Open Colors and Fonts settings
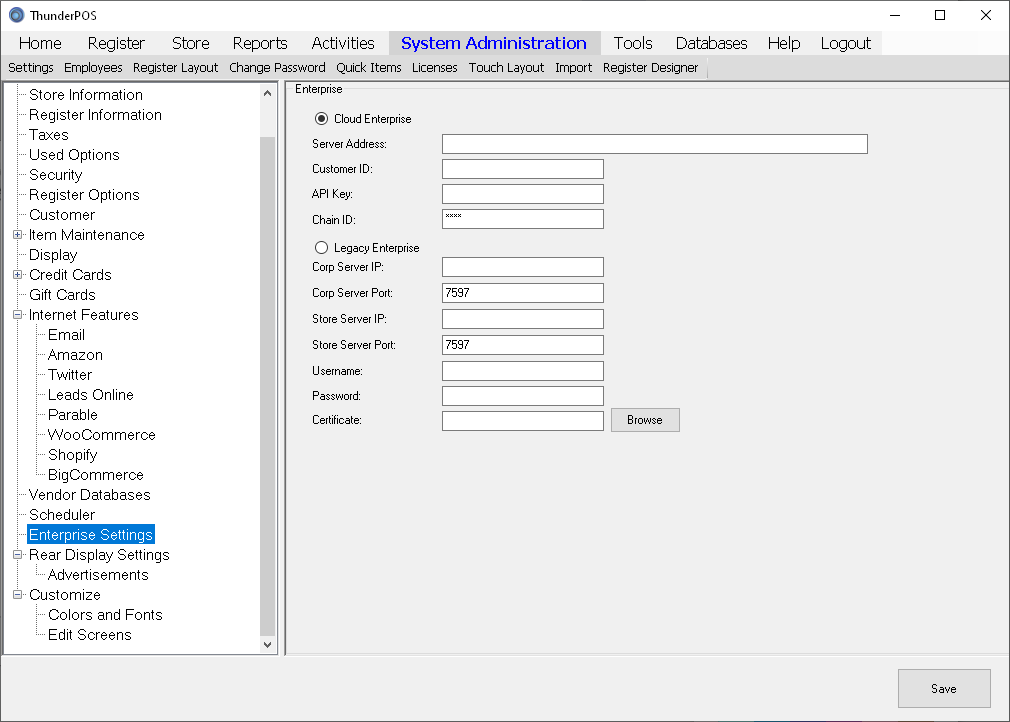Image resolution: width=1010 pixels, height=722 pixels. point(105,615)
